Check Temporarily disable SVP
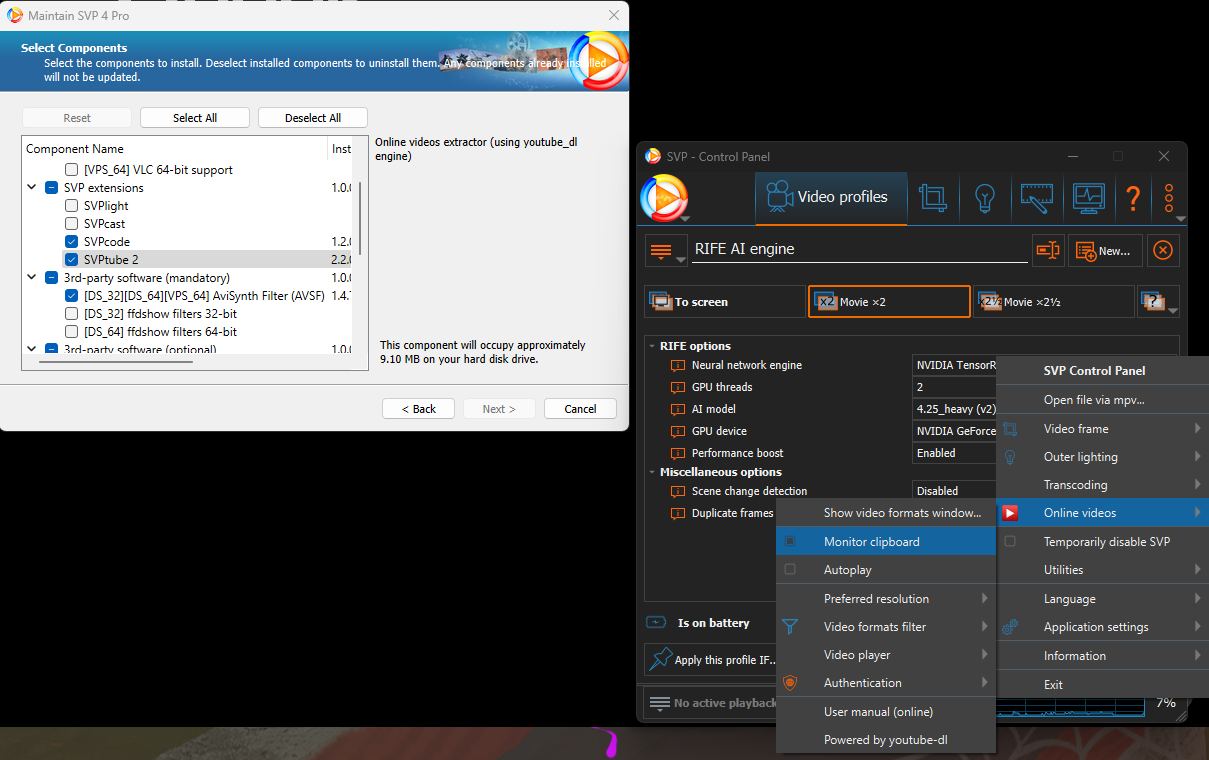The image size is (1209, 760). (x=1010, y=541)
